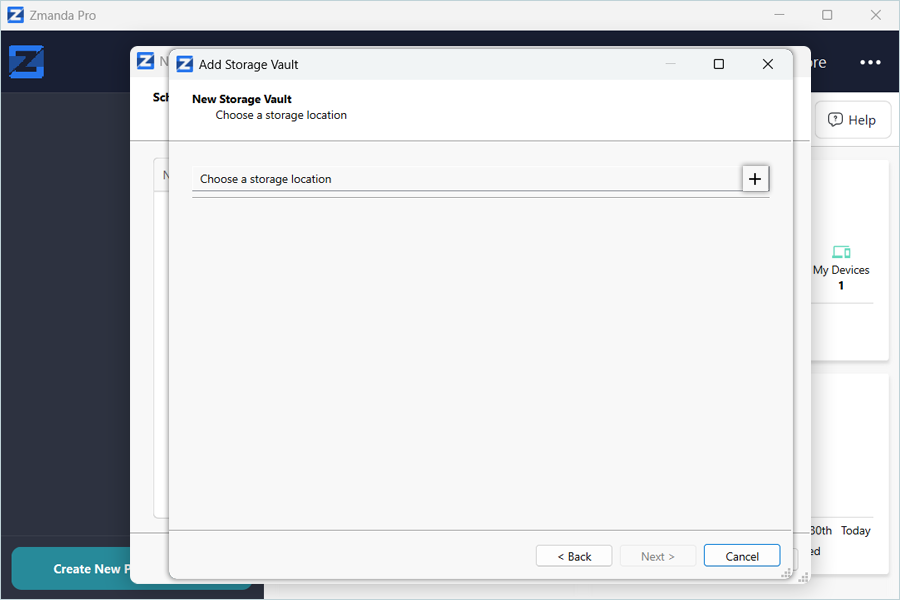
Task: Maximize the Zmanda Pro main window
Action: (827, 15)
